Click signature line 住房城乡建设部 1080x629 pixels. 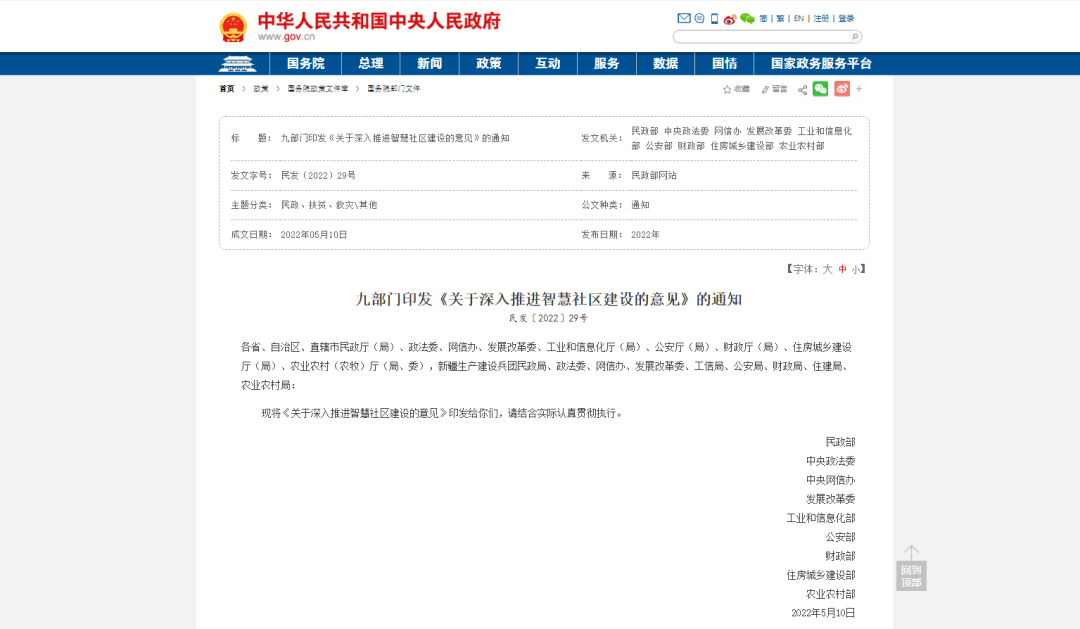click(x=821, y=575)
